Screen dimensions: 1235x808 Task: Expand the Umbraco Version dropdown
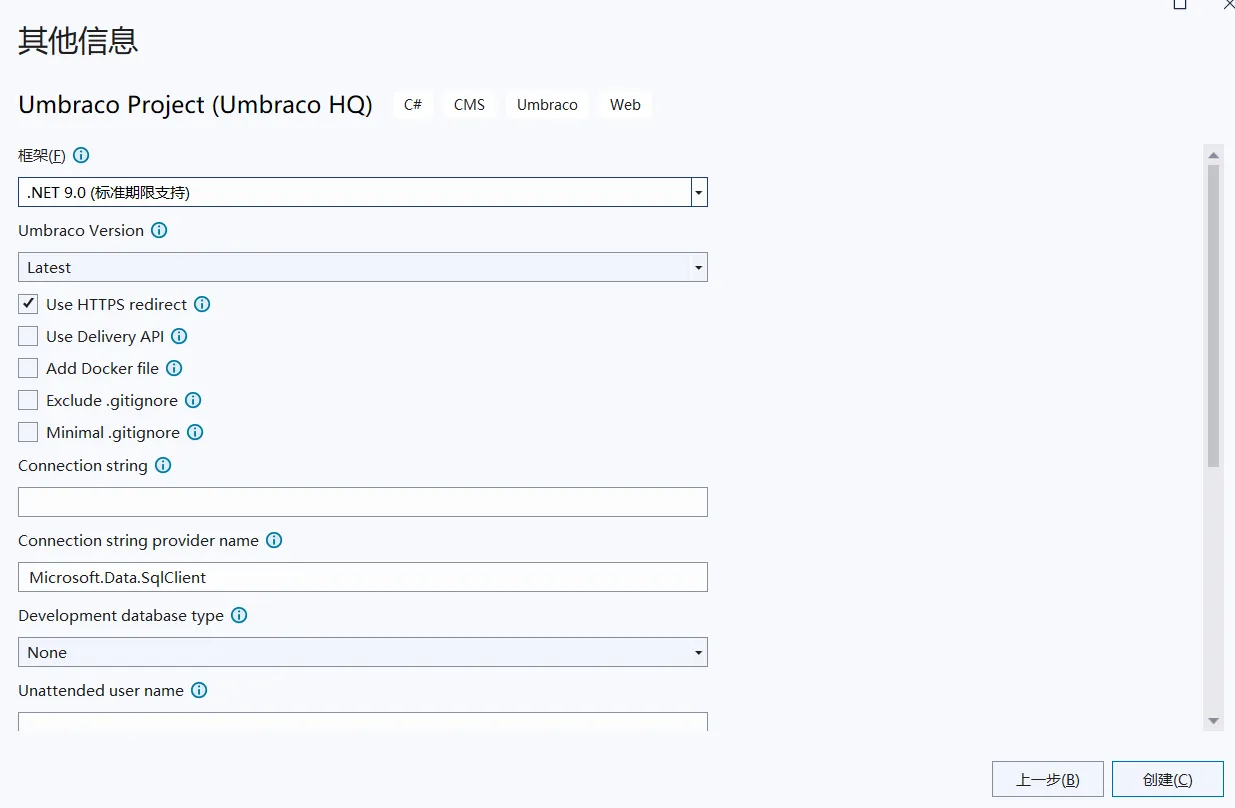pyautogui.click(x=699, y=267)
